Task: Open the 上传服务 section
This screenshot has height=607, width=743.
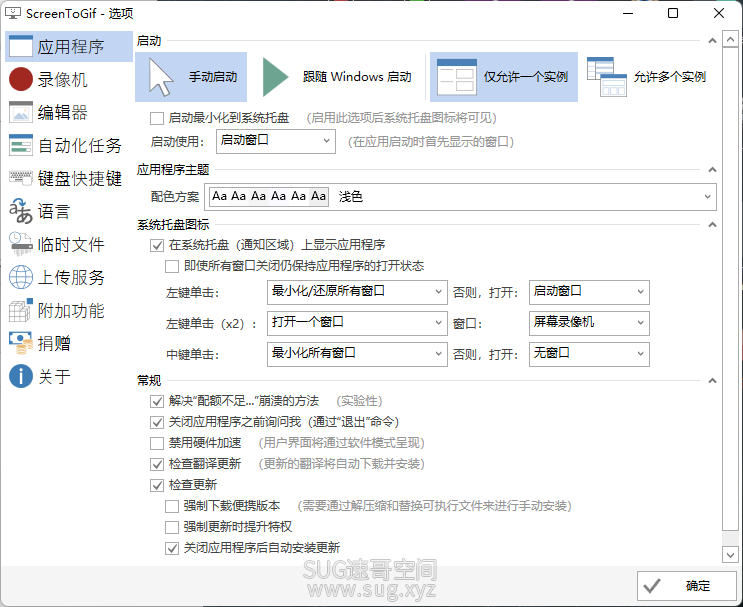Action: coord(69,277)
